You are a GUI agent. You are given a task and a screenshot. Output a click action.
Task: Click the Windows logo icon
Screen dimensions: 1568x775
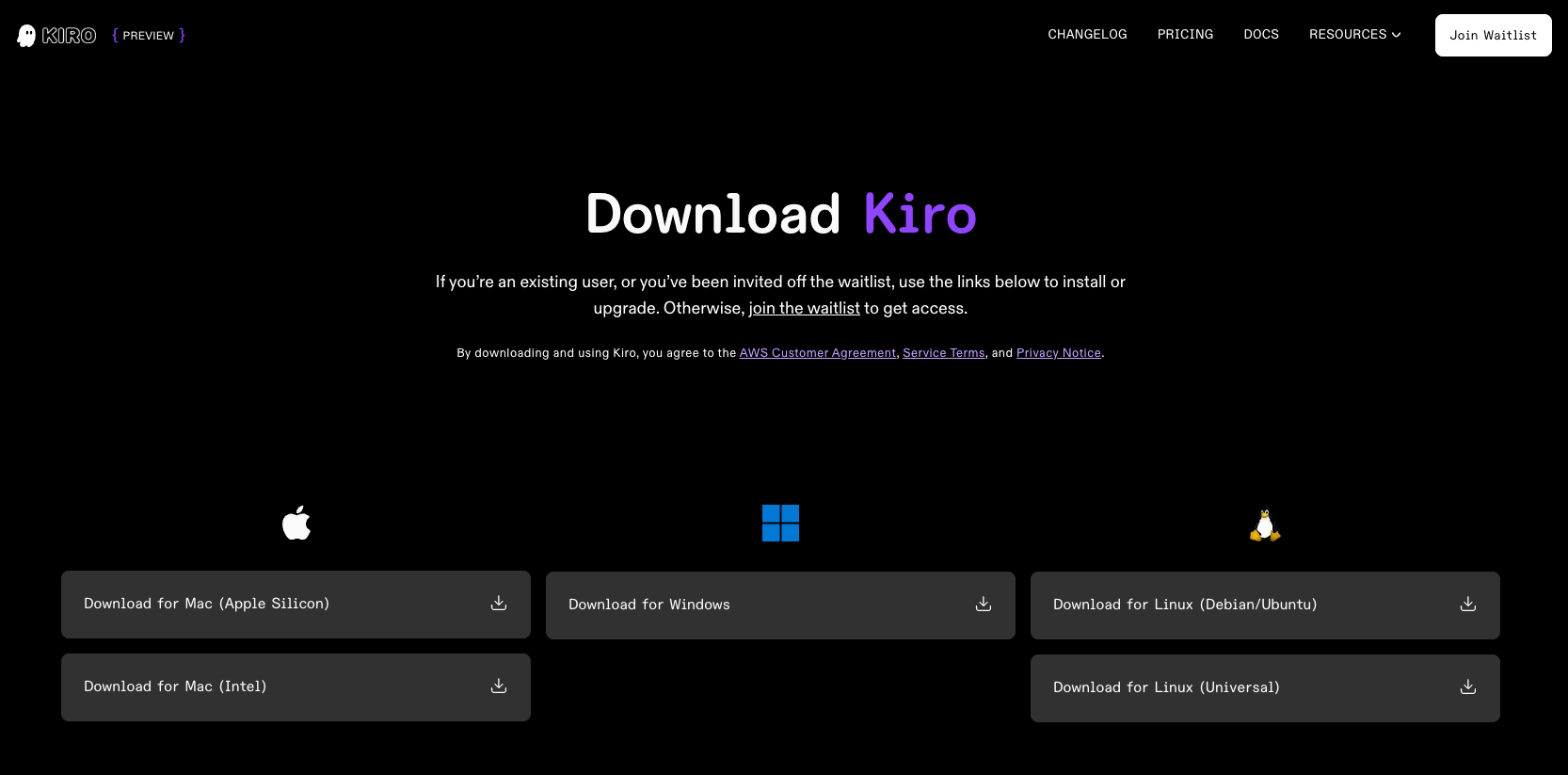(x=780, y=523)
